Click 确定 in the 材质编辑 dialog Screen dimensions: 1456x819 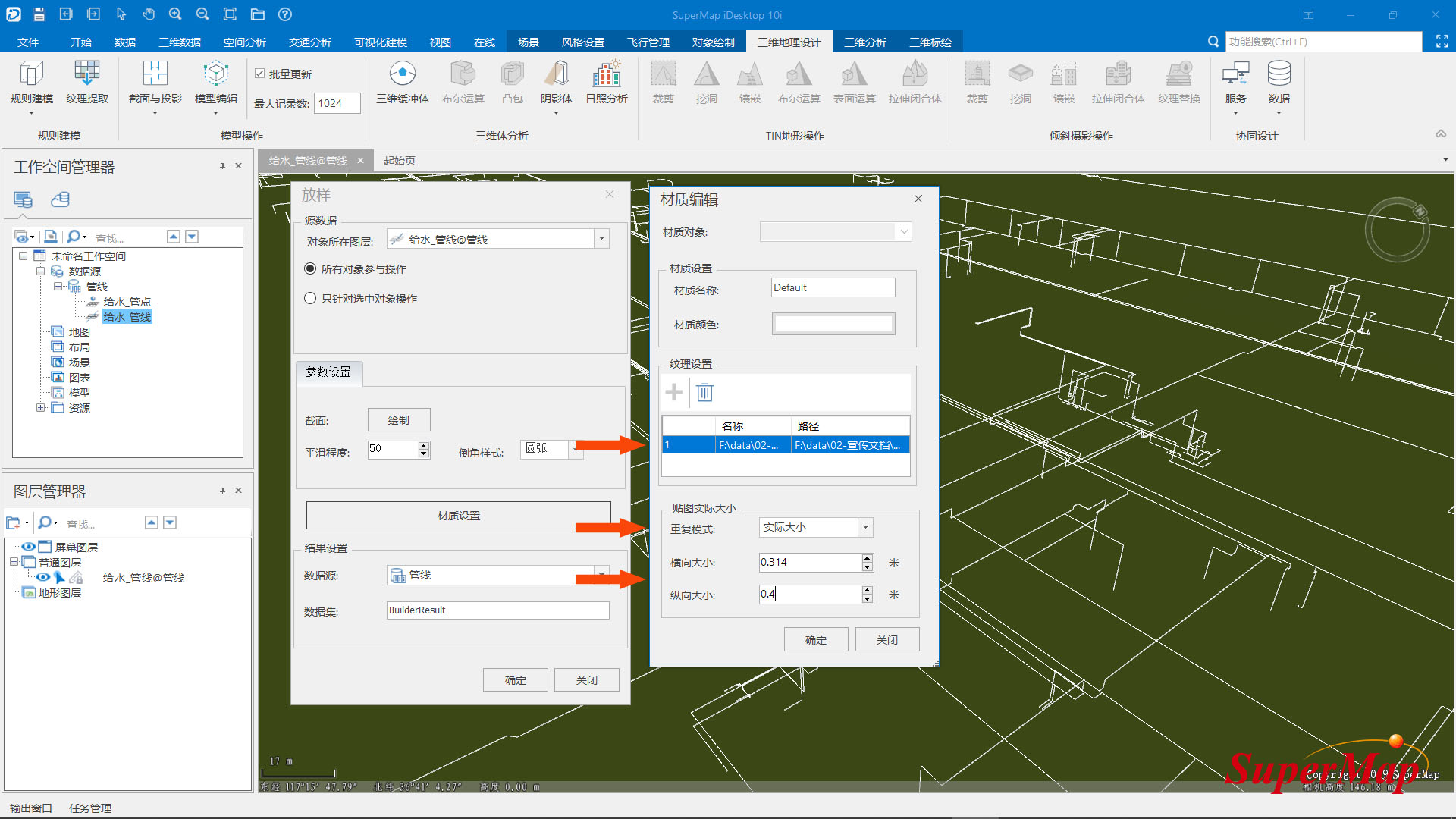(815, 640)
